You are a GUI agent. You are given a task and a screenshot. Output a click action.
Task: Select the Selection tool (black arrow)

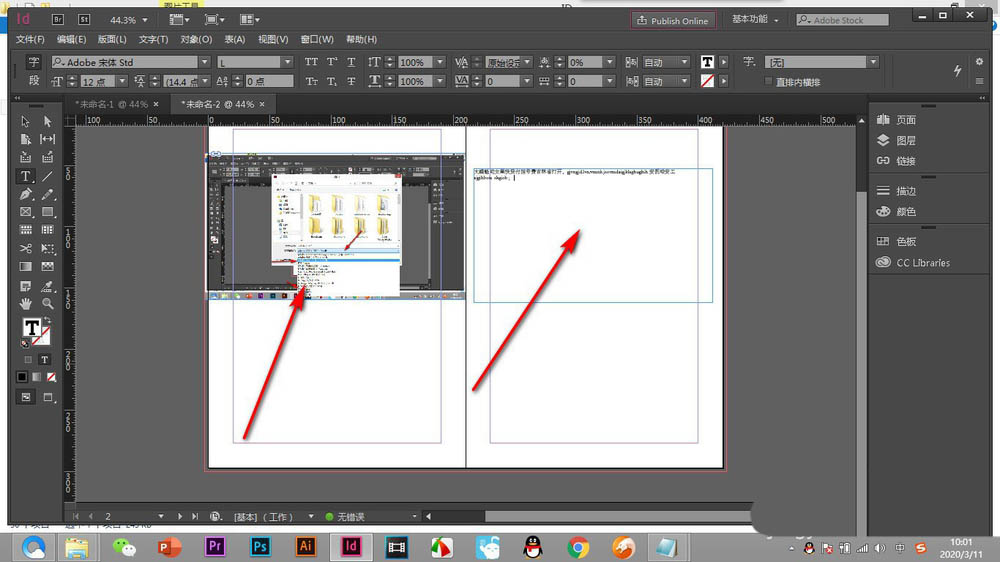click(x=25, y=121)
